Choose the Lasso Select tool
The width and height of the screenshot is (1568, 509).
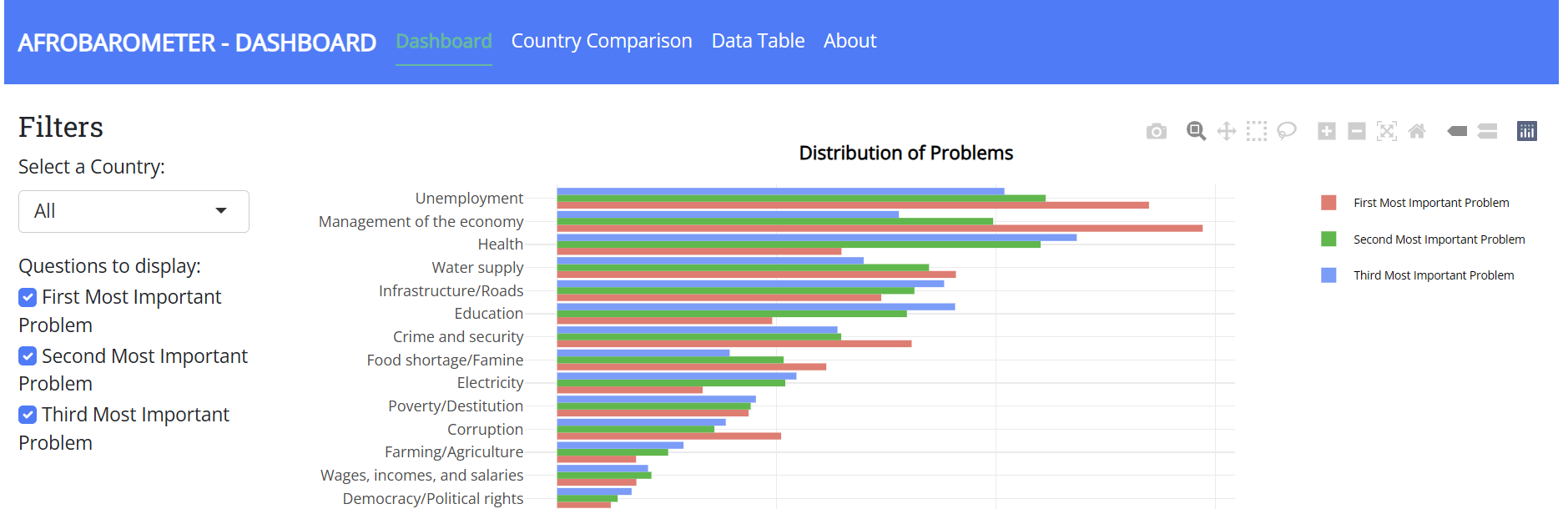(x=1287, y=131)
